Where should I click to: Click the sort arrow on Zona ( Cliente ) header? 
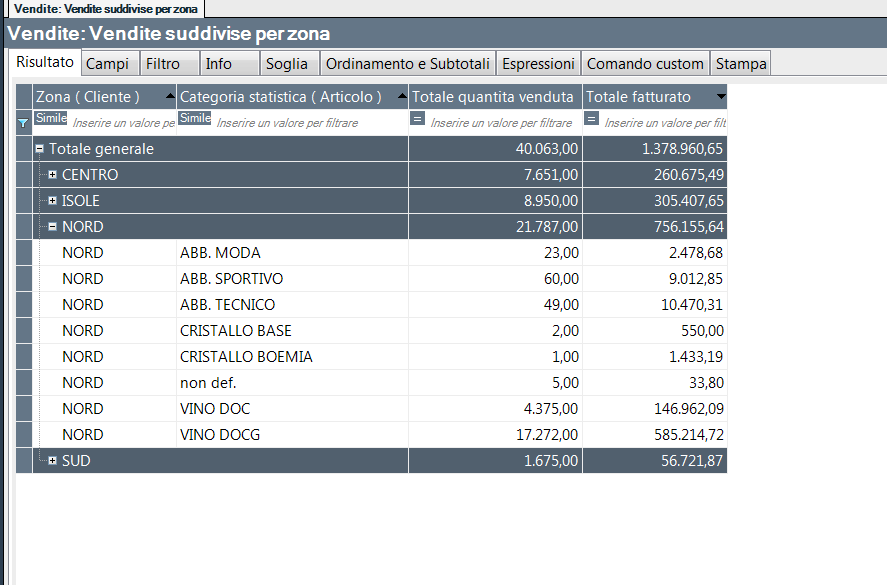170,97
